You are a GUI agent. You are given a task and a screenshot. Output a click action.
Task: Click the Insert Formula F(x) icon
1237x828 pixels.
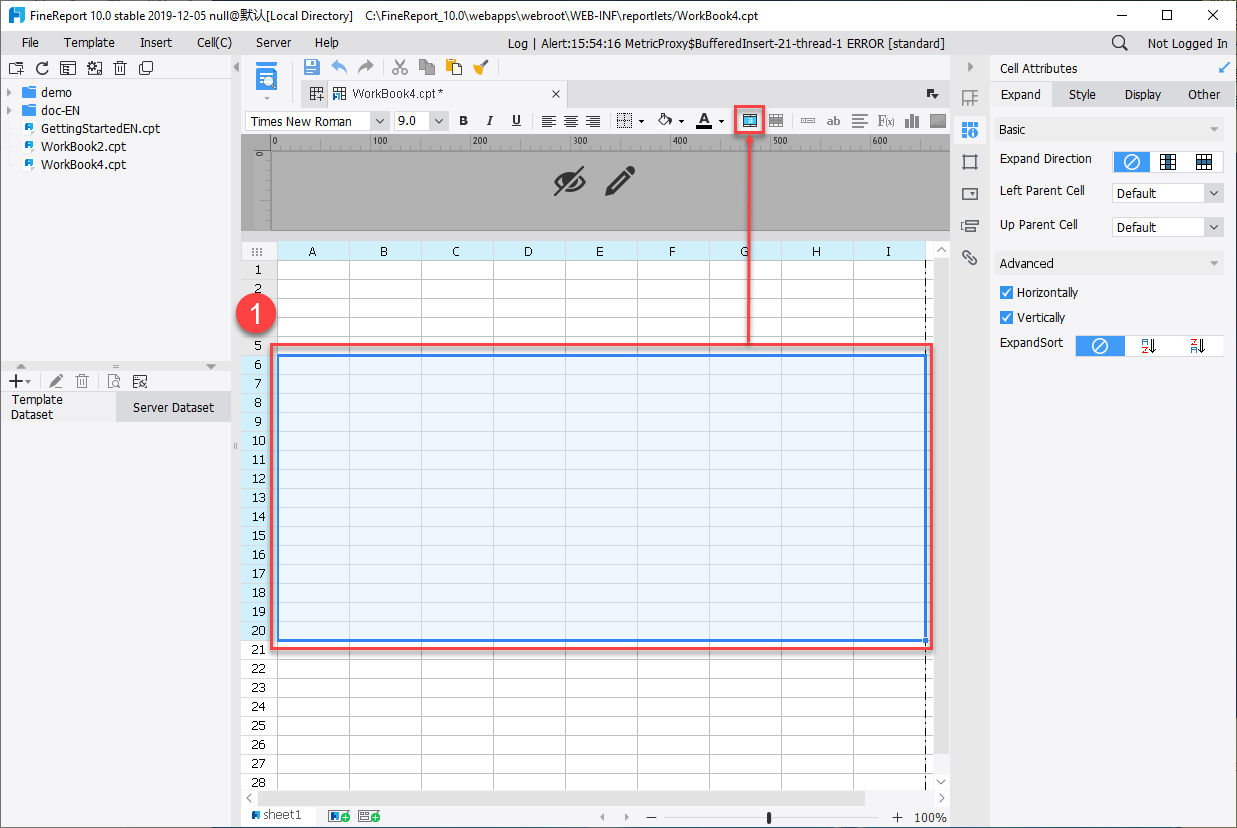tap(885, 121)
